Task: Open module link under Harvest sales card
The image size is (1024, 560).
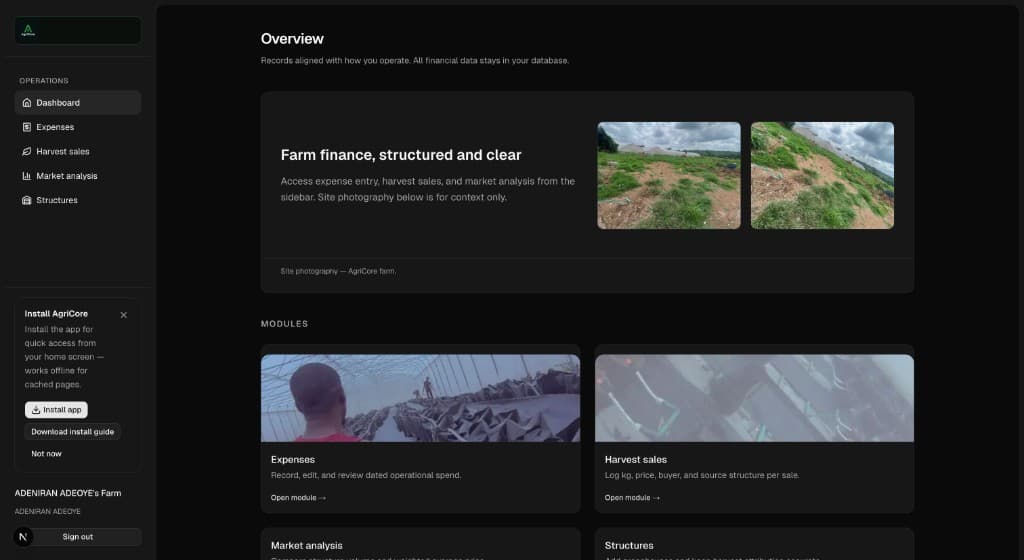Action: 632,497
